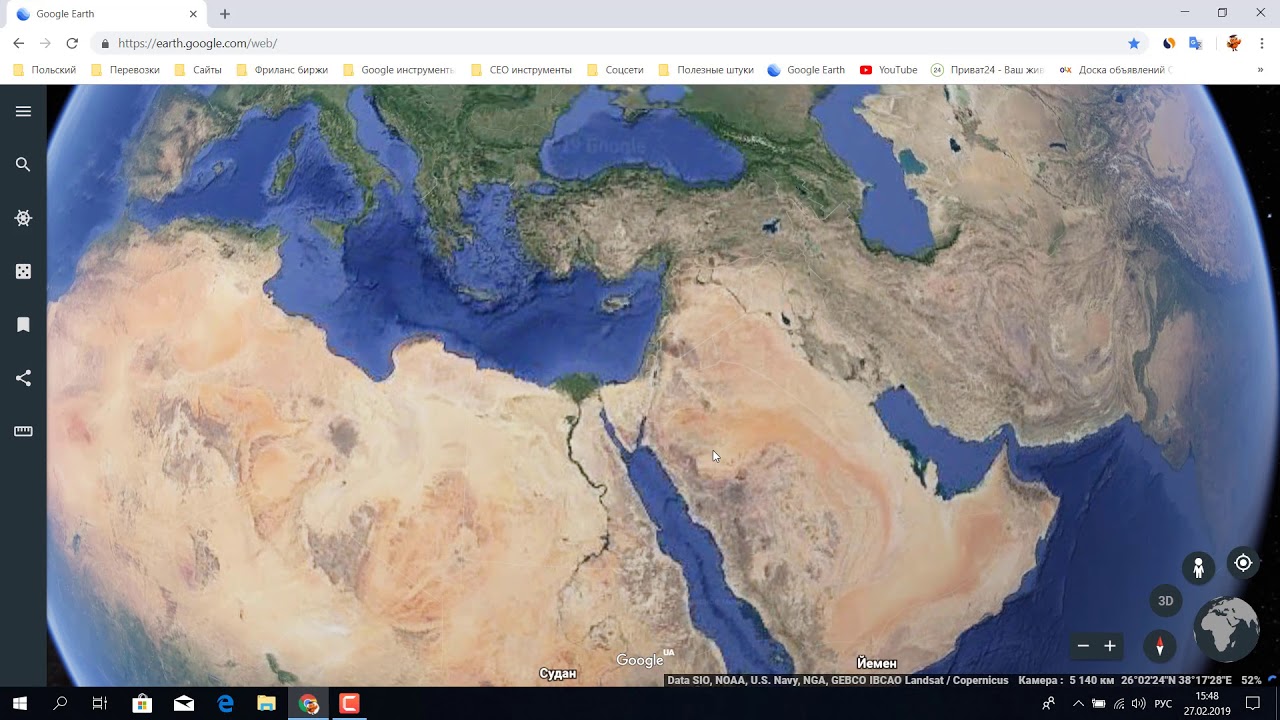Open the Перевозки bookmark folder
Viewport: 1280px width, 720px height.
click(125, 70)
